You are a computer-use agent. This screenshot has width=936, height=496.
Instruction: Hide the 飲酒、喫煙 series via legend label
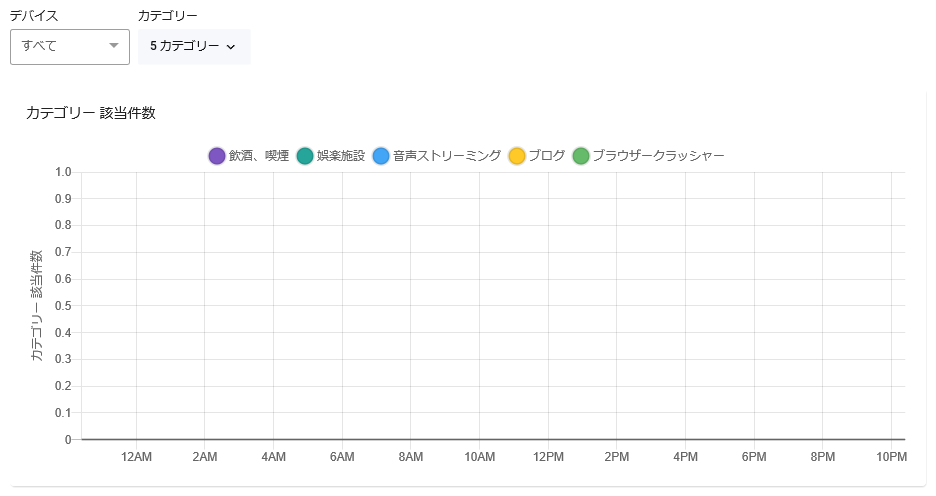point(259,156)
